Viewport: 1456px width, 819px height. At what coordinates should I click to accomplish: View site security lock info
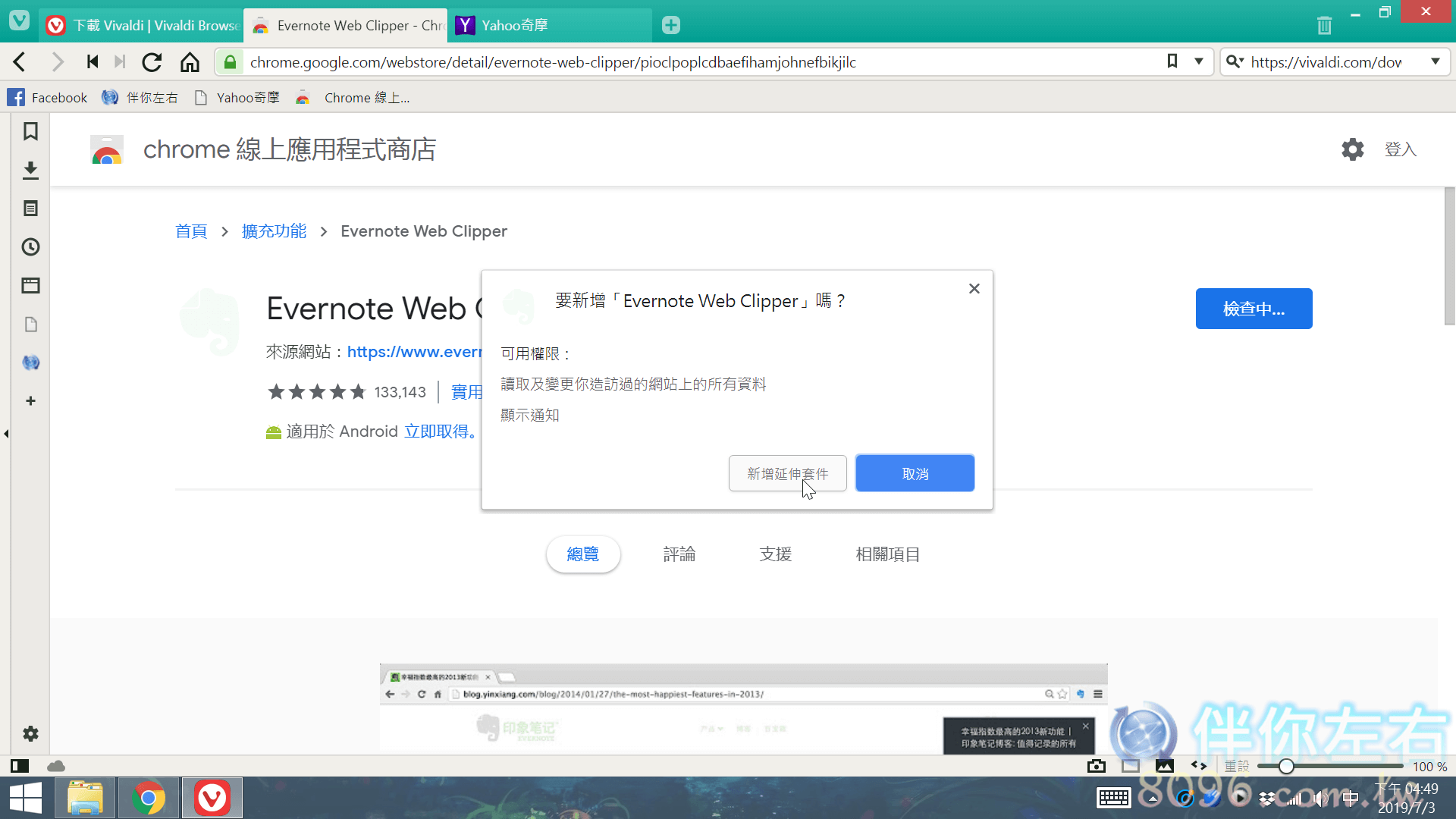coord(231,62)
